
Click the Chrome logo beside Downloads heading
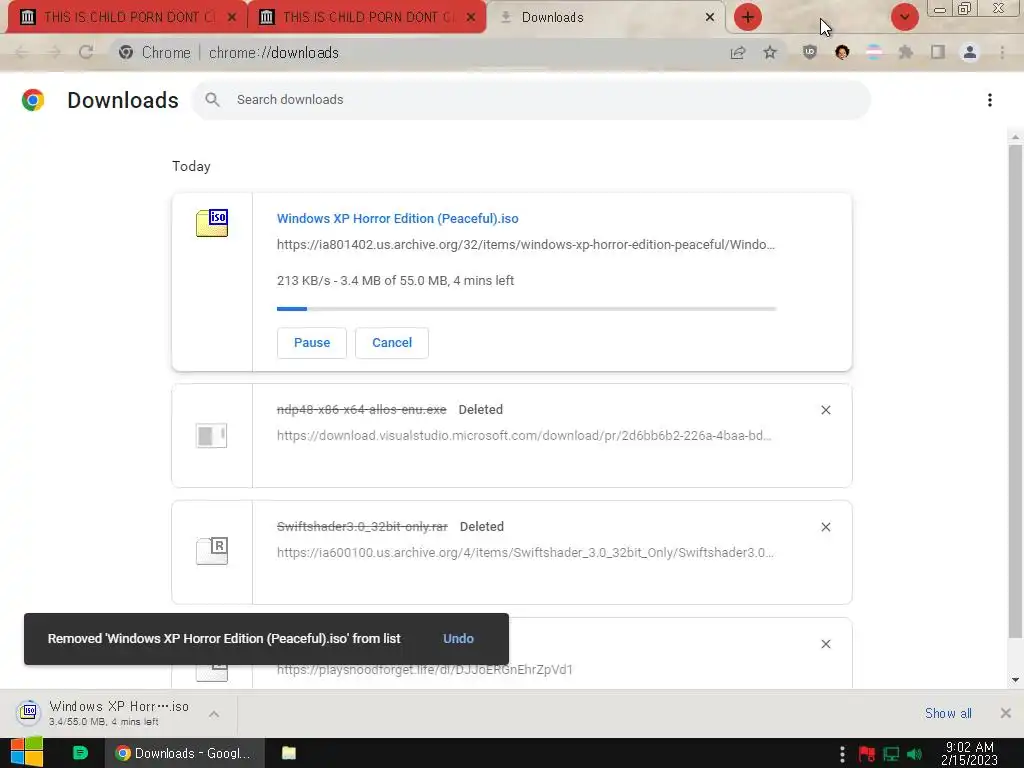33,100
